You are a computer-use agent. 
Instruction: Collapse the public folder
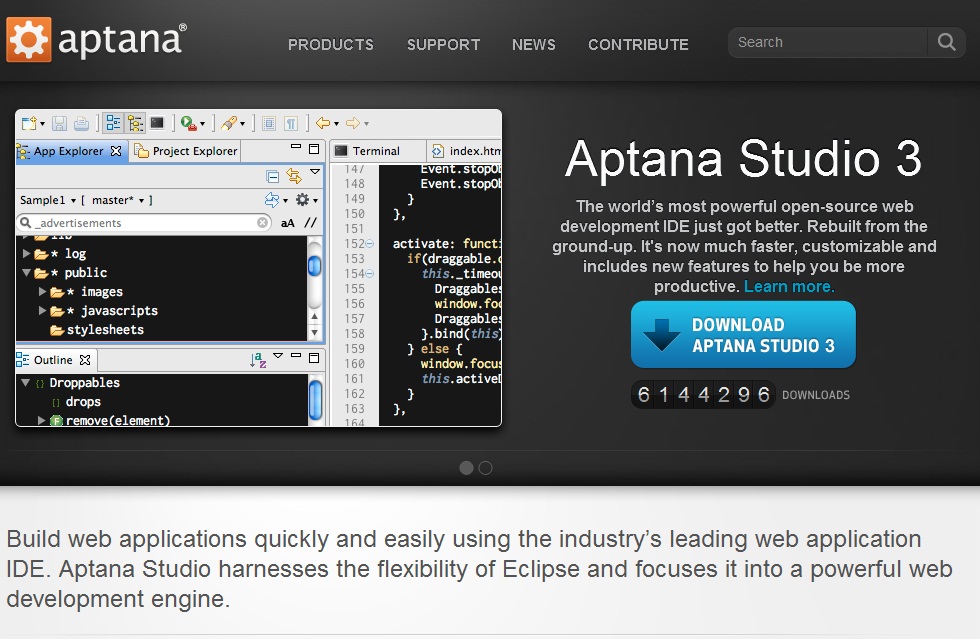(x=26, y=273)
